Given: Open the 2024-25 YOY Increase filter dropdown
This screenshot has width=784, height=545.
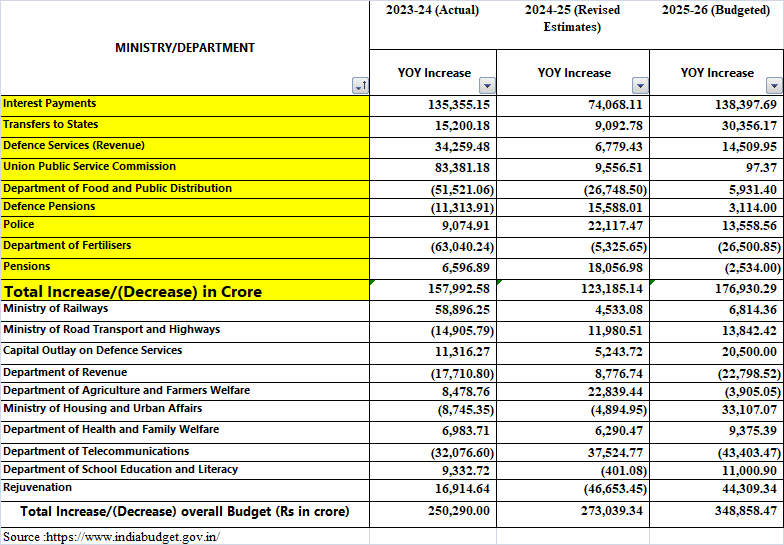Looking at the screenshot, I should (x=640, y=86).
